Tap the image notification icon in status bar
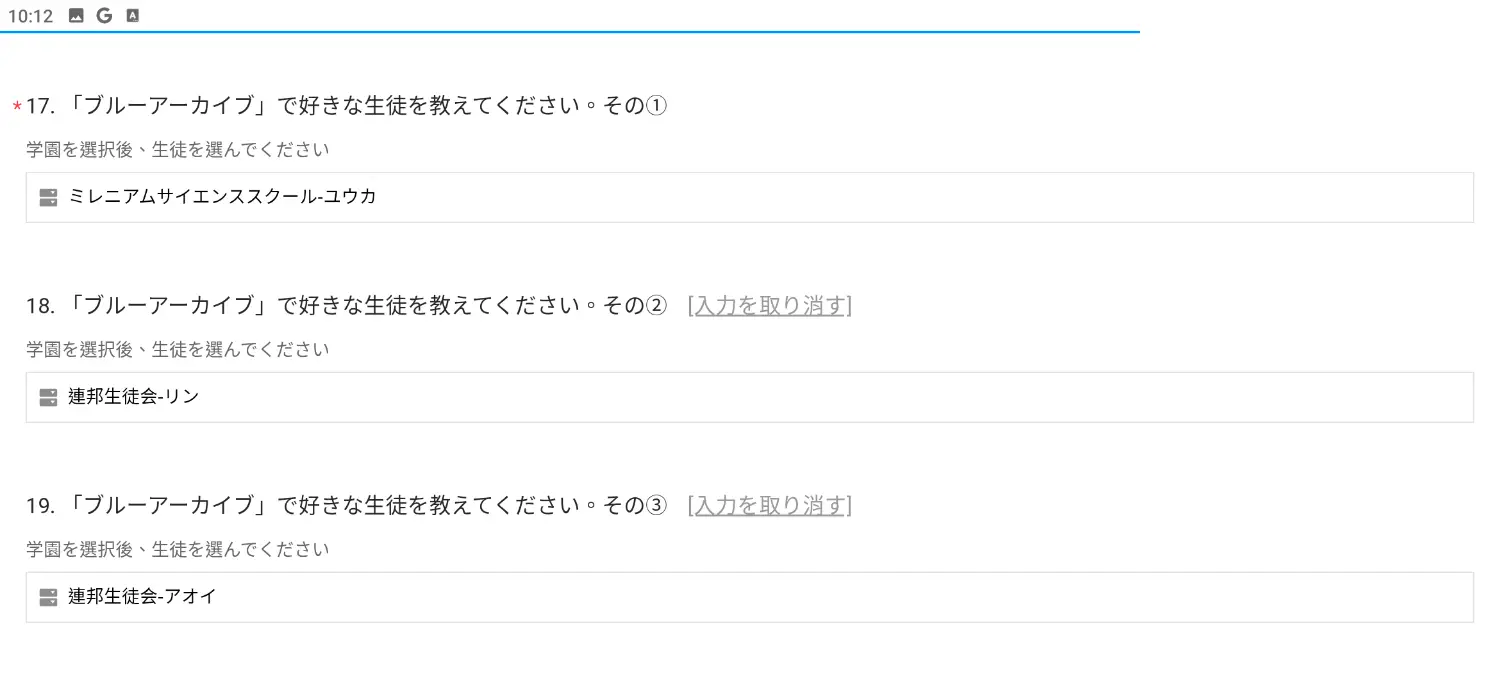Screen dimensions: 1500x692 pyautogui.click(x=76, y=16)
